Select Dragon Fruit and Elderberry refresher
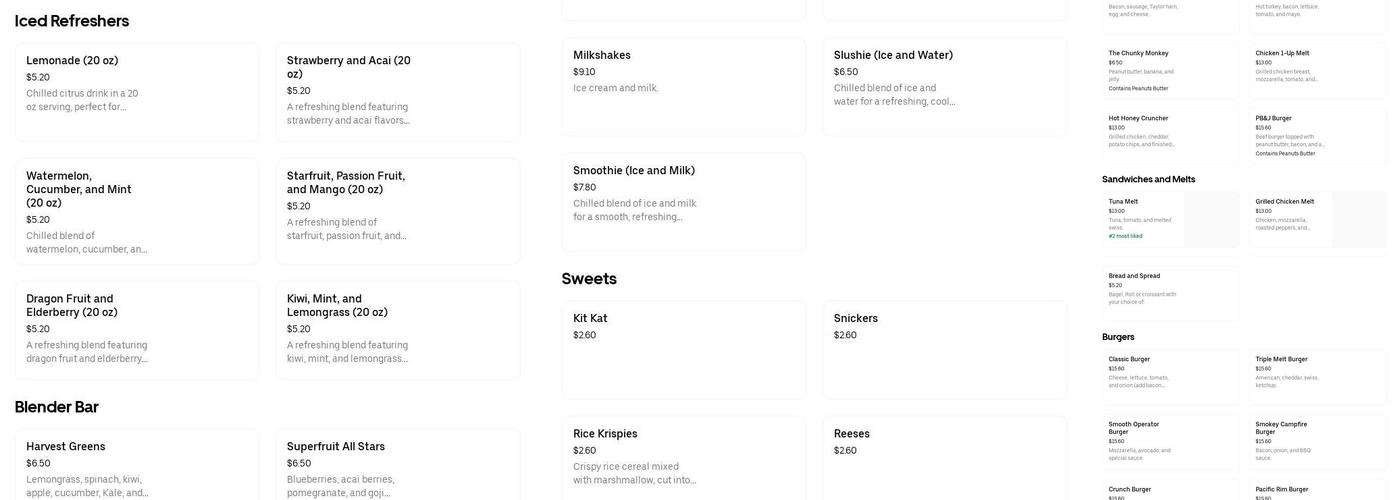Screen dimensions: 1400x500 click(x=136, y=329)
